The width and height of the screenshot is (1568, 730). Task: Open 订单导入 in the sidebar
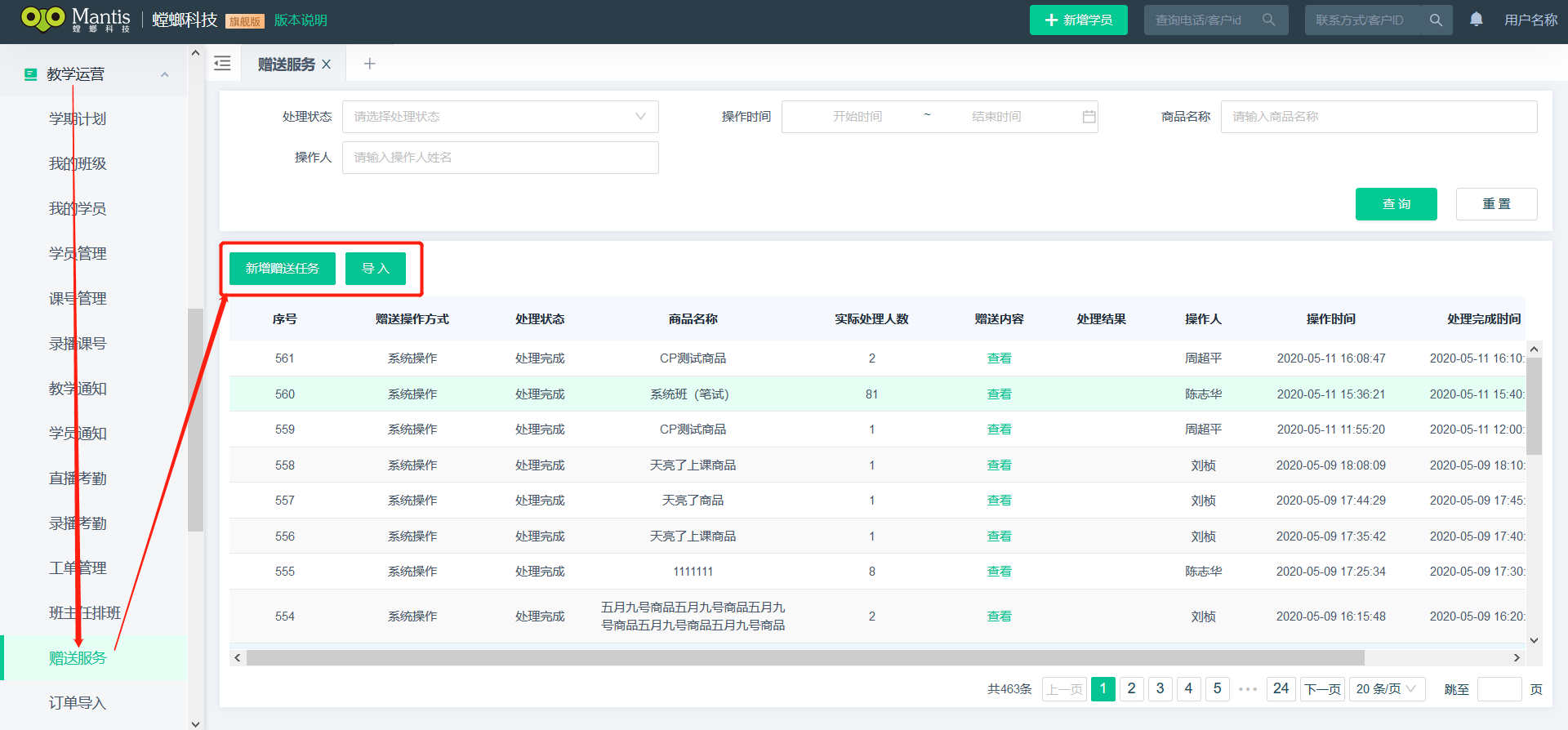pos(78,703)
